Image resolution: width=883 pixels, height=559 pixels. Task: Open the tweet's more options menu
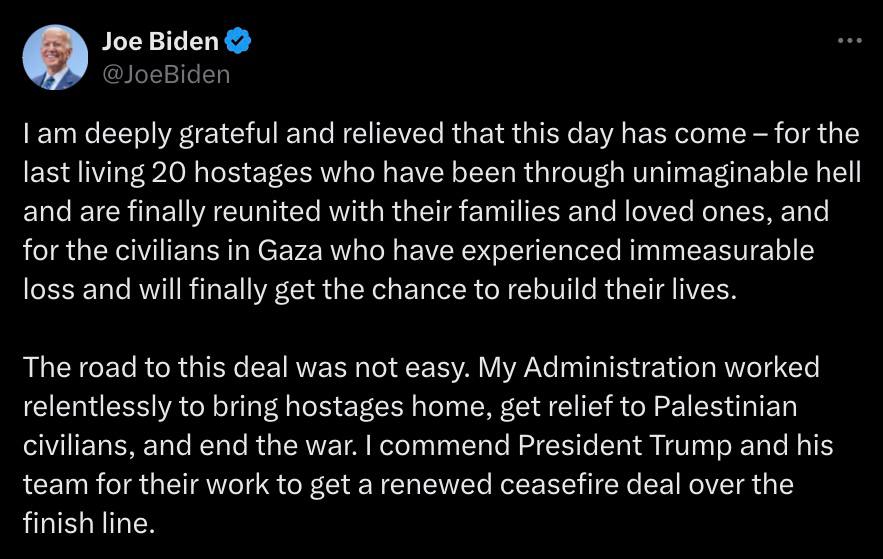[x=848, y=41]
